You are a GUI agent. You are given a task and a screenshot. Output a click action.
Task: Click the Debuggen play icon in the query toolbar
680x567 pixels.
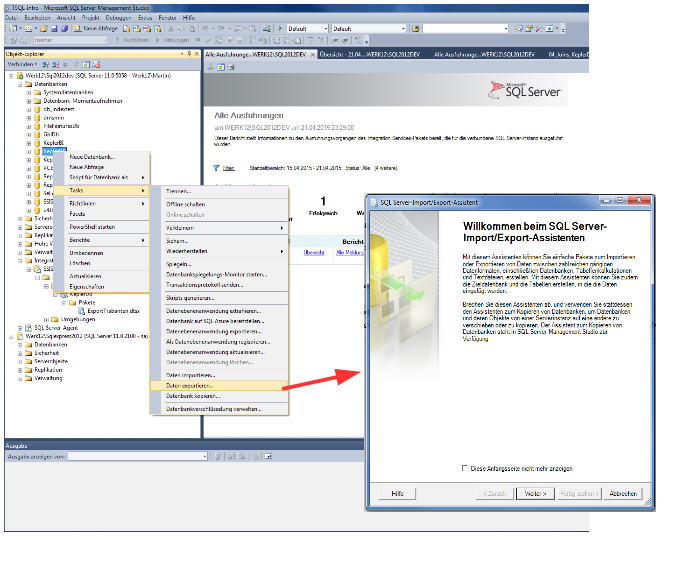pyautogui.click(x=157, y=40)
